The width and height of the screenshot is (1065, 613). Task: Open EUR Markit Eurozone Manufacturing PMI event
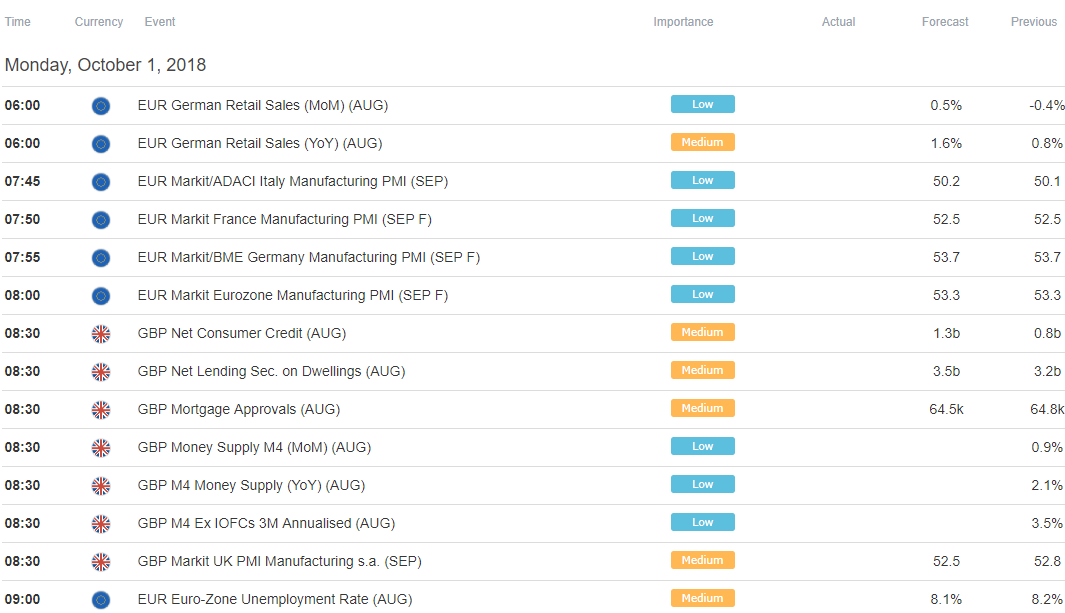pos(293,295)
